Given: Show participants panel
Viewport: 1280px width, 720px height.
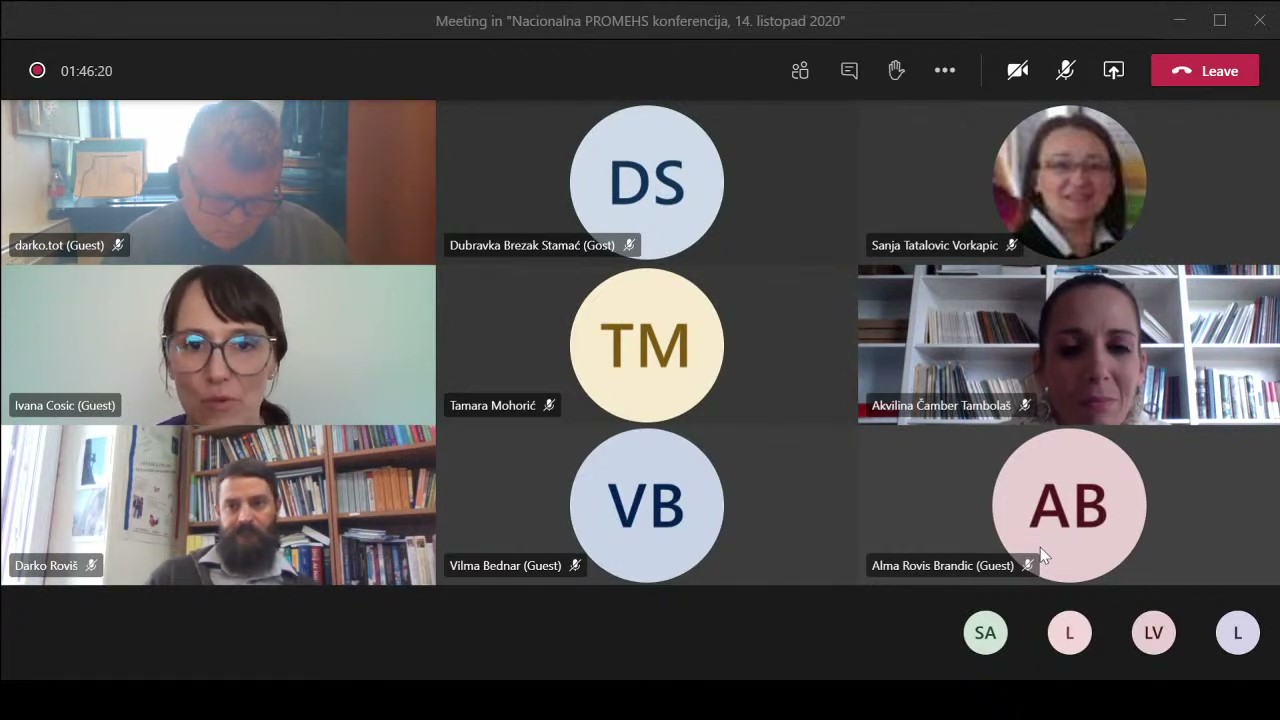Looking at the screenshot, I should (800, 71).
